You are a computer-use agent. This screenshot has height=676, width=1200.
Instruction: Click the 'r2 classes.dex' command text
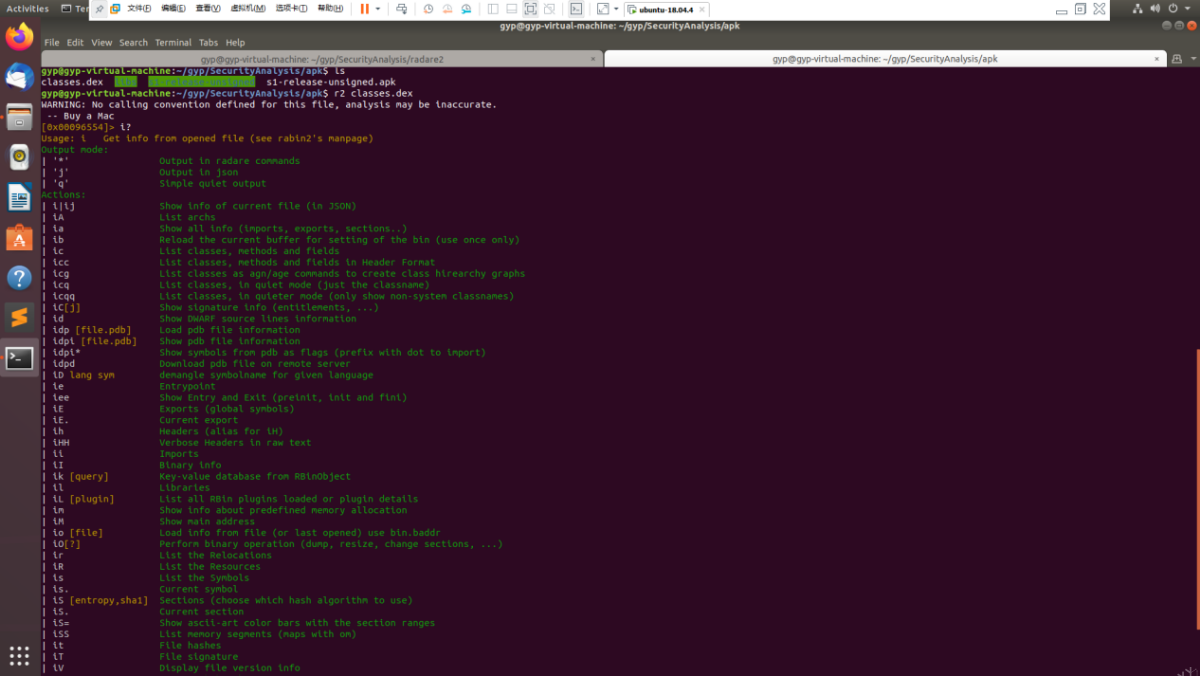(x=374, y=93)
